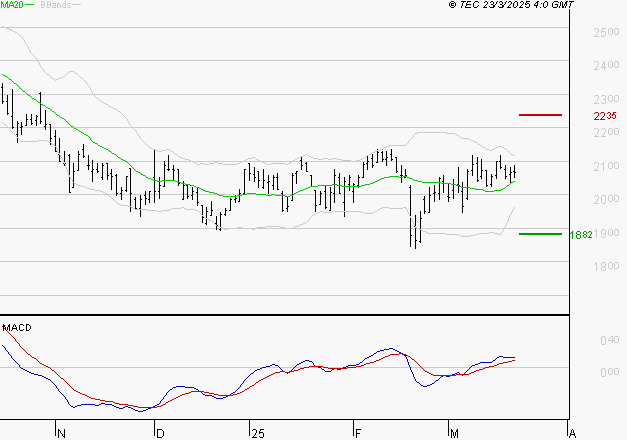
Task: Click the 25 year marker on time axis
Action: pyautogui.click(x=258, y=433)
